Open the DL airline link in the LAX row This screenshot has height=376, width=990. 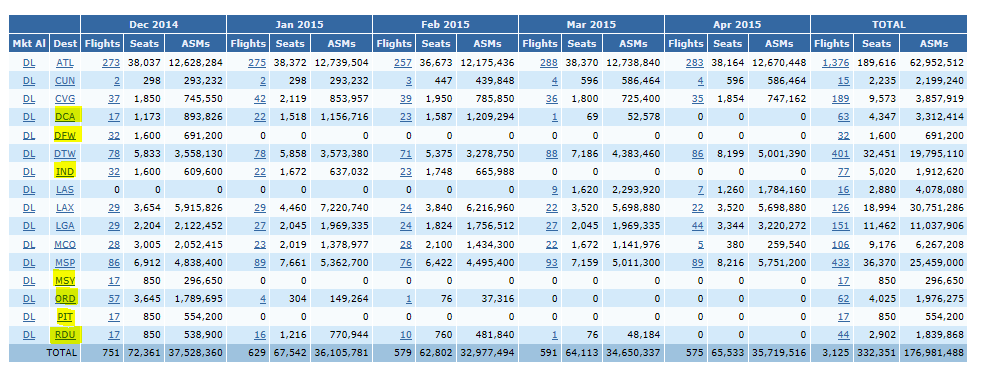[x=29, y=208]
